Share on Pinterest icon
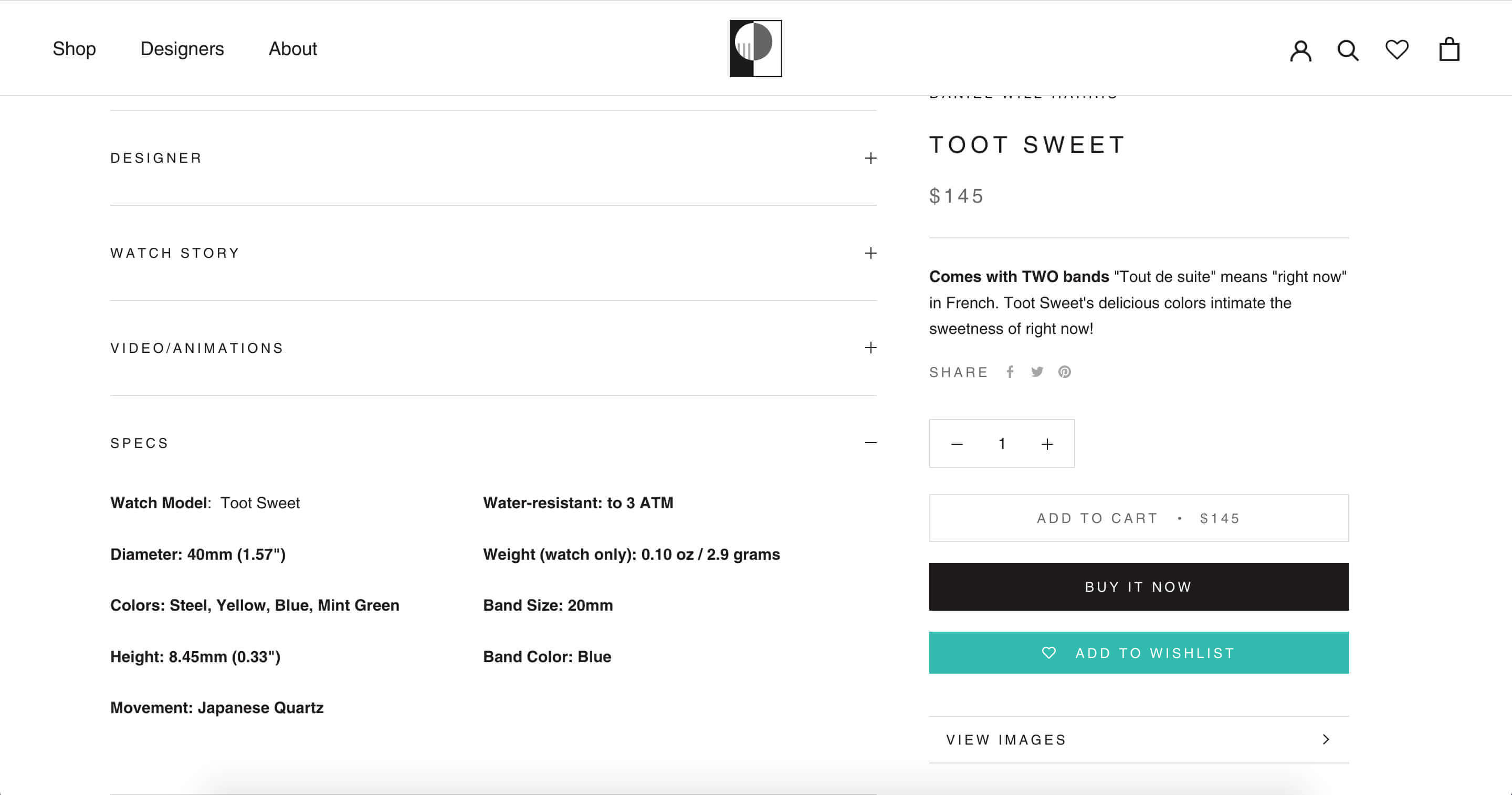Image resolution: width=1512 pixels, height=795 pixels. [1064, 372]
